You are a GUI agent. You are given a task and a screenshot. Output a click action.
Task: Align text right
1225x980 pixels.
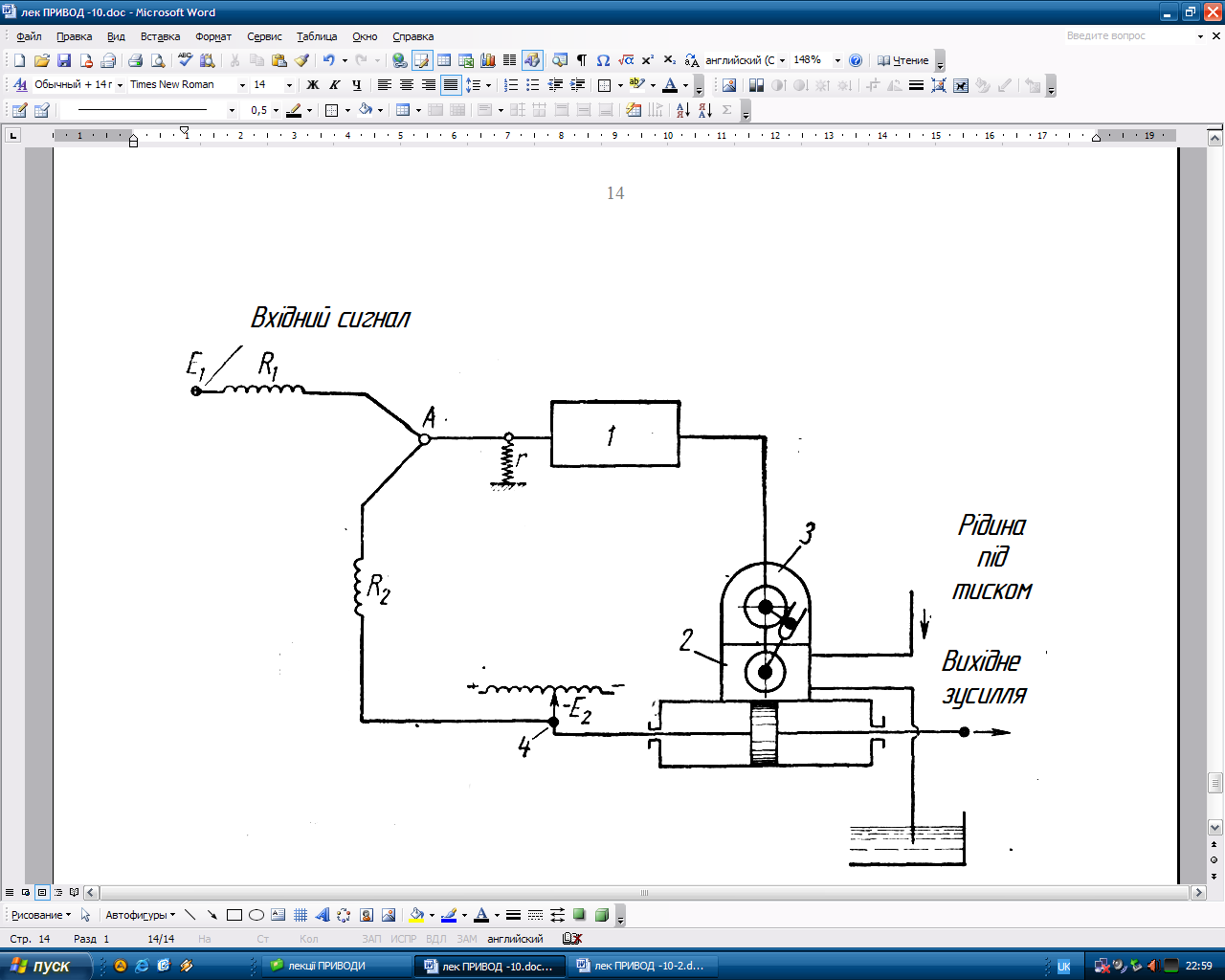pos(428,85)
